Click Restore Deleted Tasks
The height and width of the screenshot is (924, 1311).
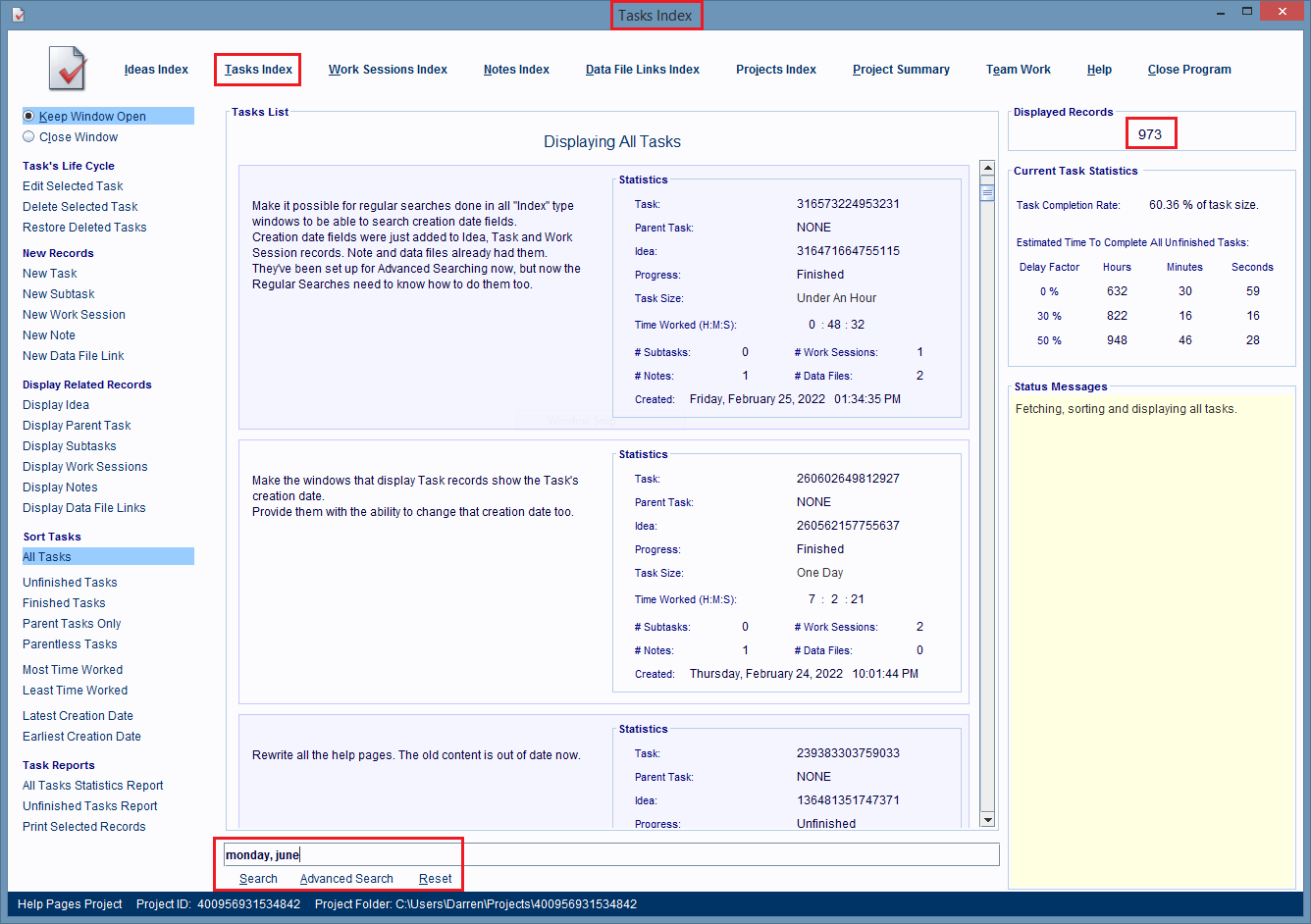pyautogui.click(x=84, y=228)
